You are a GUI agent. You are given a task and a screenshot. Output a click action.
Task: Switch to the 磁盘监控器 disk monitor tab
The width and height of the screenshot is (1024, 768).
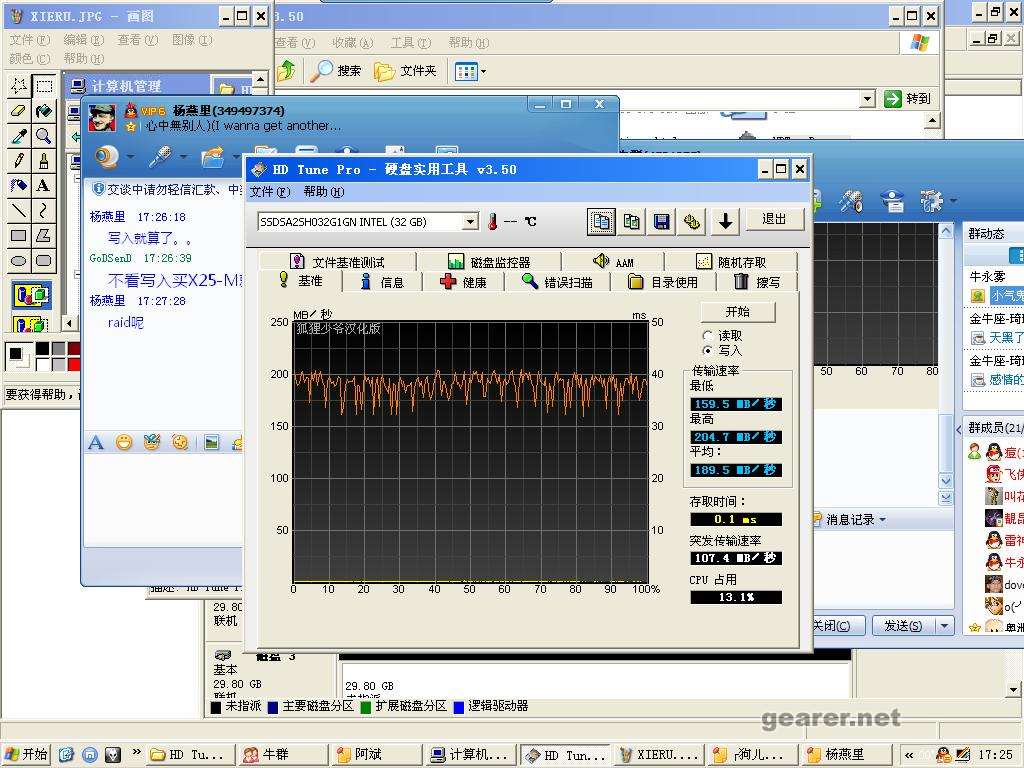tap(490, 262)
